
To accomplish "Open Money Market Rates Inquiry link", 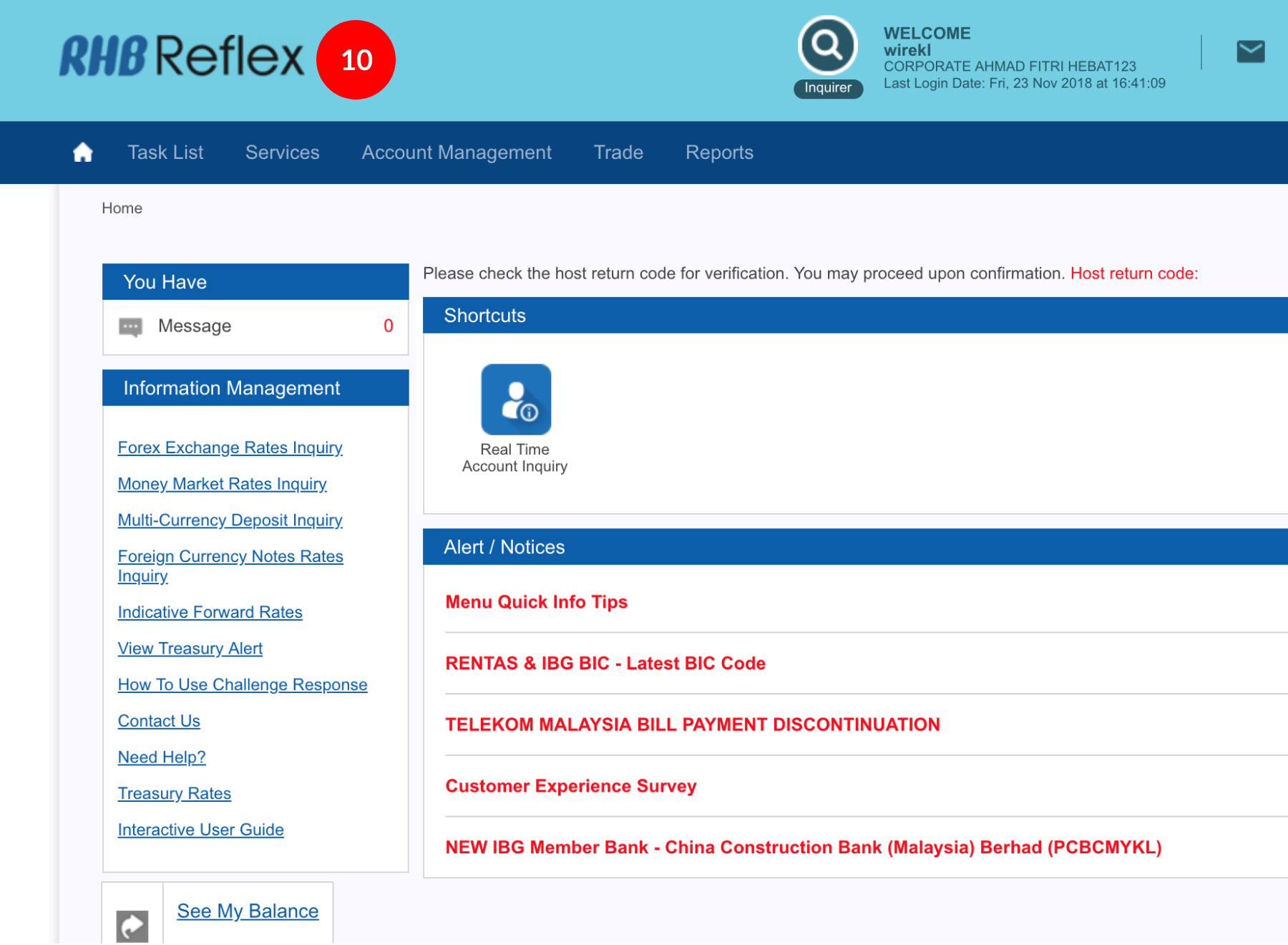I will [222, 484].
